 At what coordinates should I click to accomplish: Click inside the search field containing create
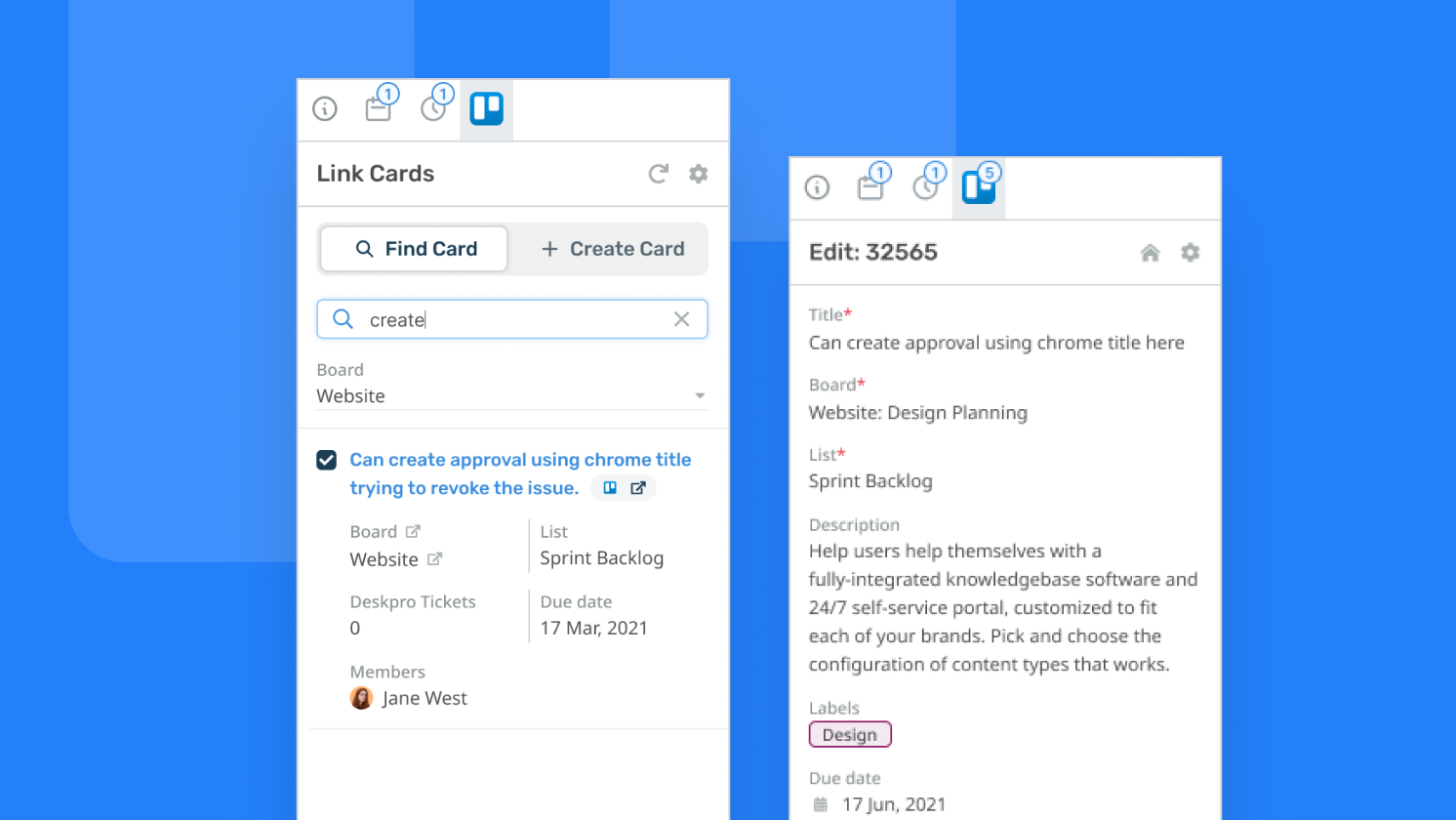tap(488, 319)
